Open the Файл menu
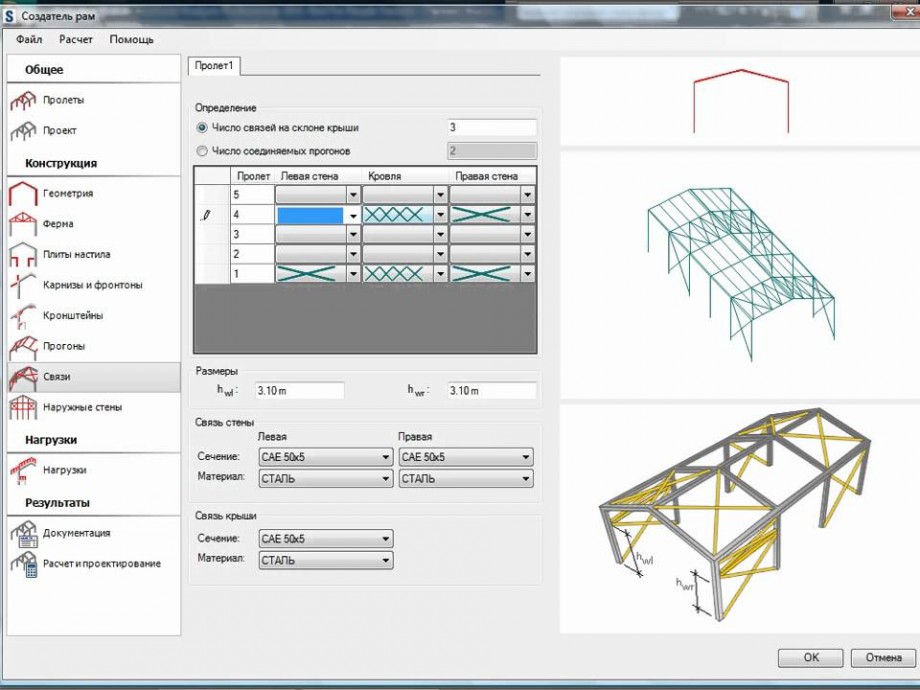This screenshot has height=690, width=920. [x=29, y=39]
